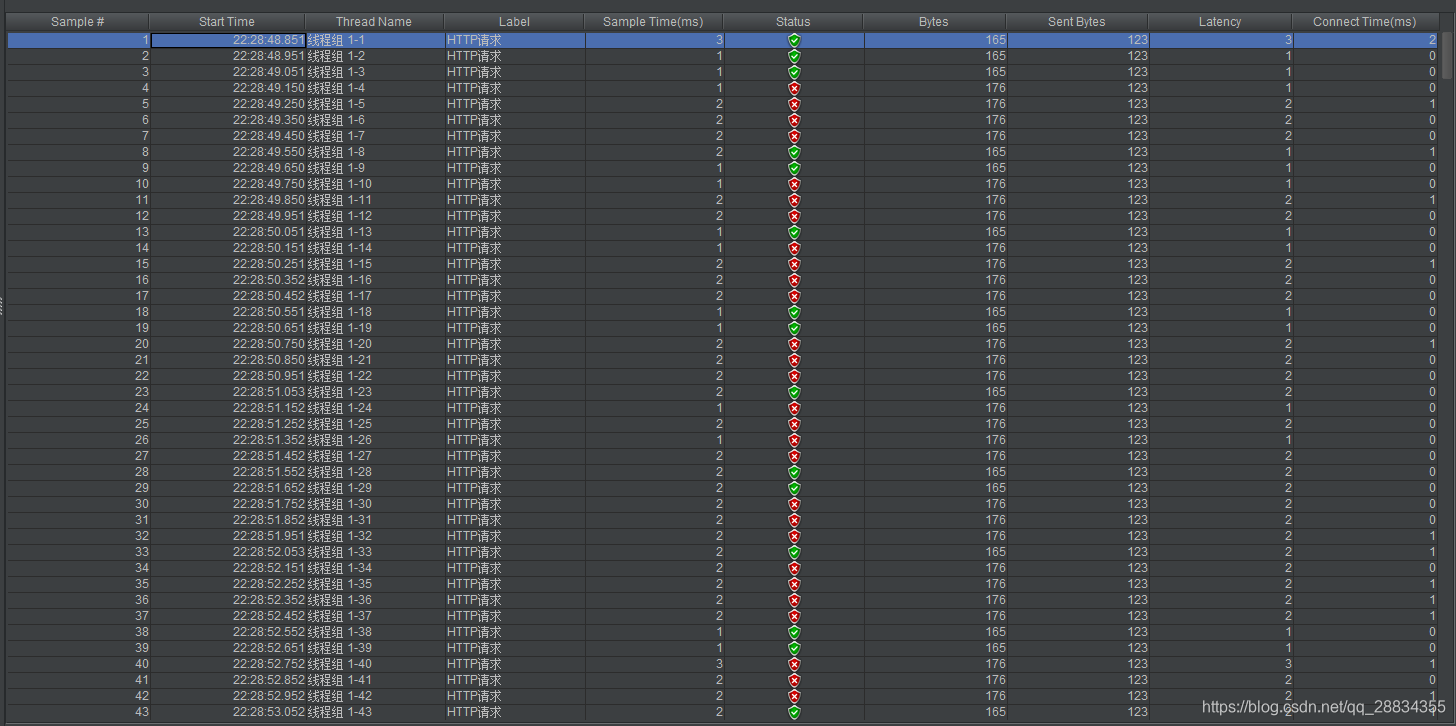Click the red status icon for thread 线程组 1-31
The image size is (1456, 726).
[x=794, y=520]
